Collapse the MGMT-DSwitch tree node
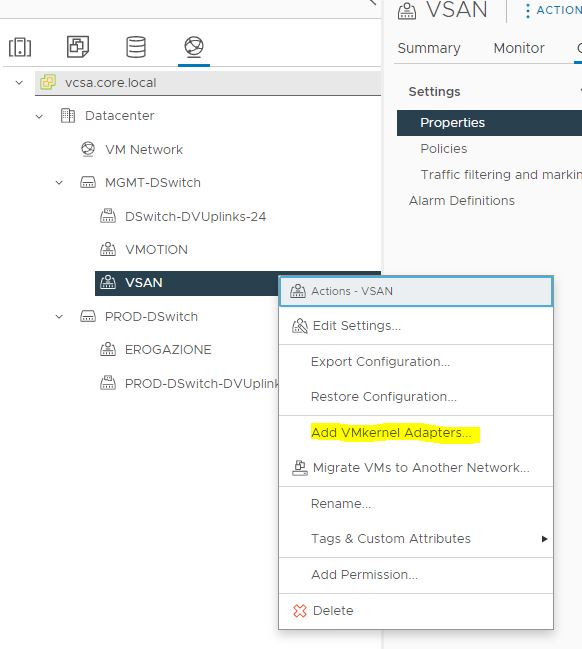This screenshot has width=582, height=649. pyautogui.click(x=59, y=183)
